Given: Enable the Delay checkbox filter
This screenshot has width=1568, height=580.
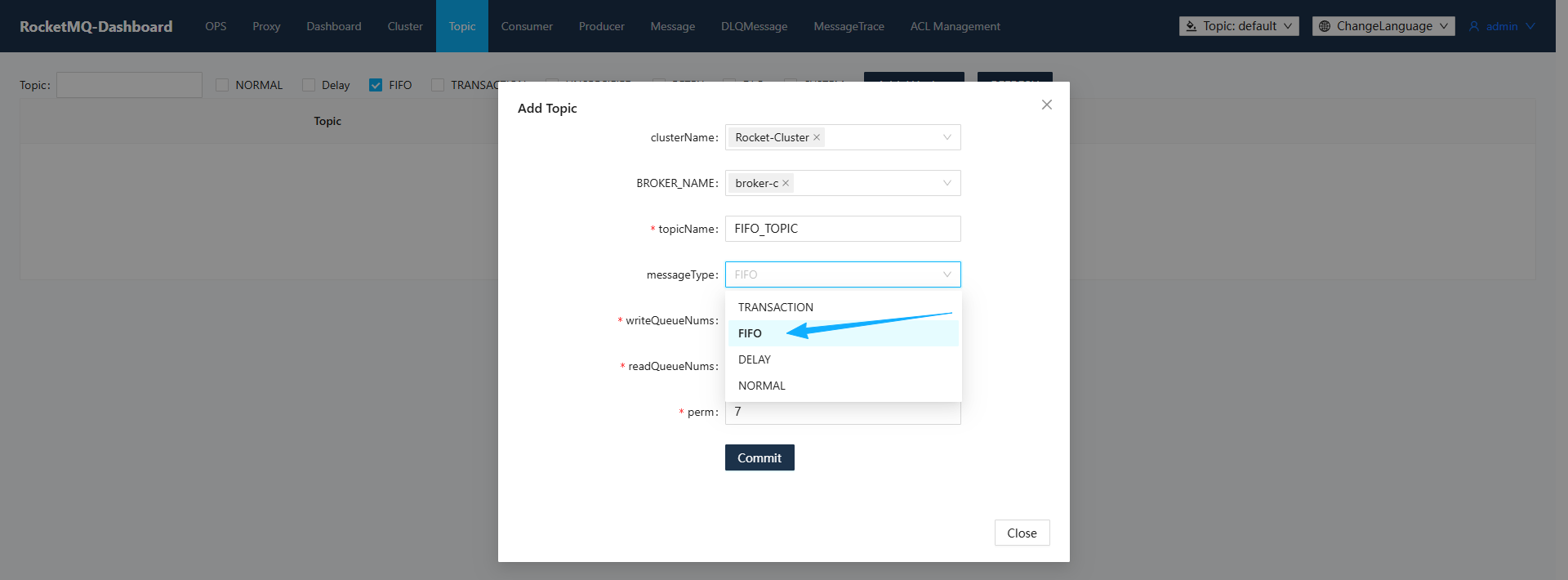Looking at the screenshot, I should (309, 85).
